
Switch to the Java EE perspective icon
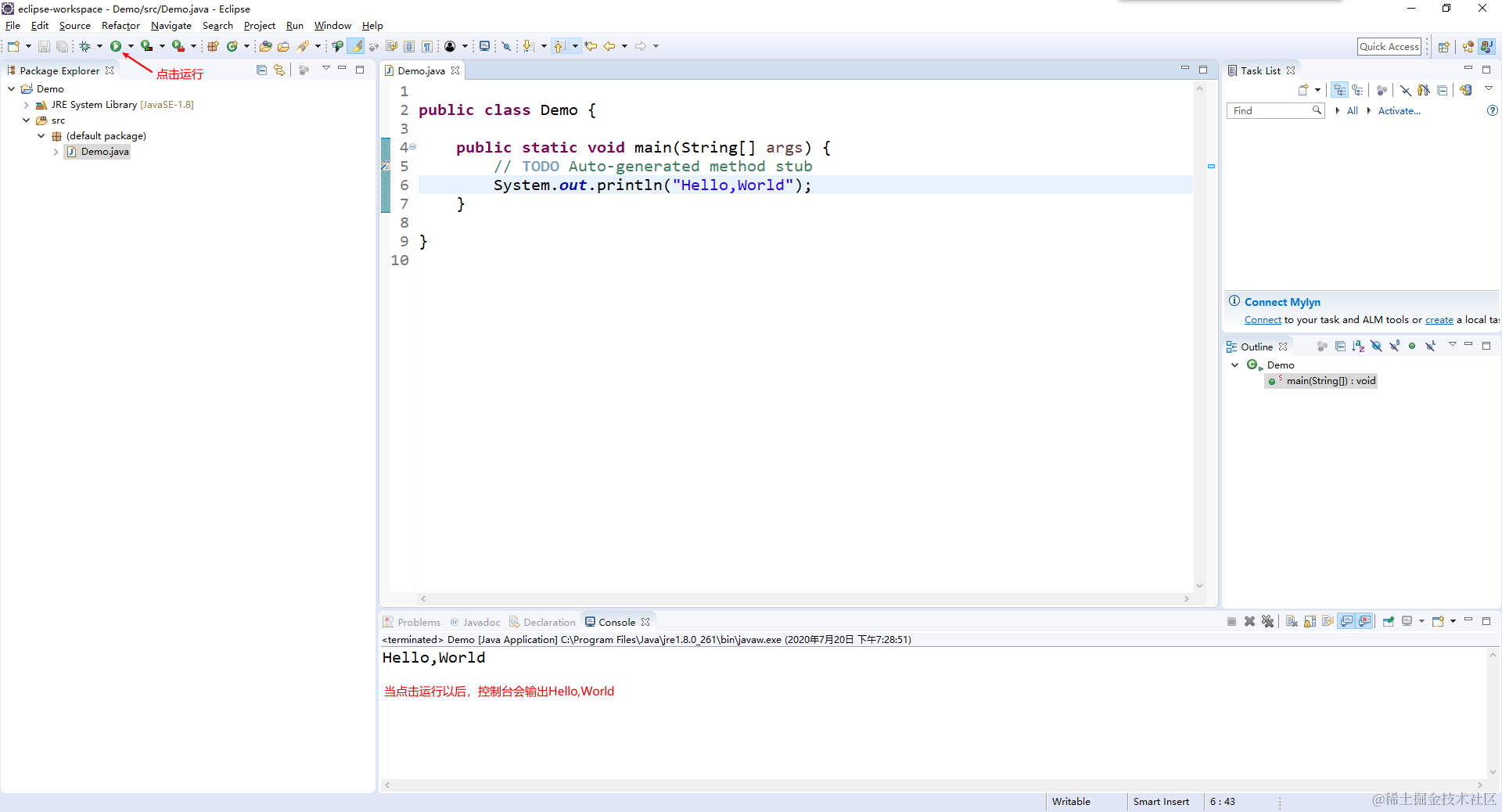pyautogui.click(x=1468, y=46)
